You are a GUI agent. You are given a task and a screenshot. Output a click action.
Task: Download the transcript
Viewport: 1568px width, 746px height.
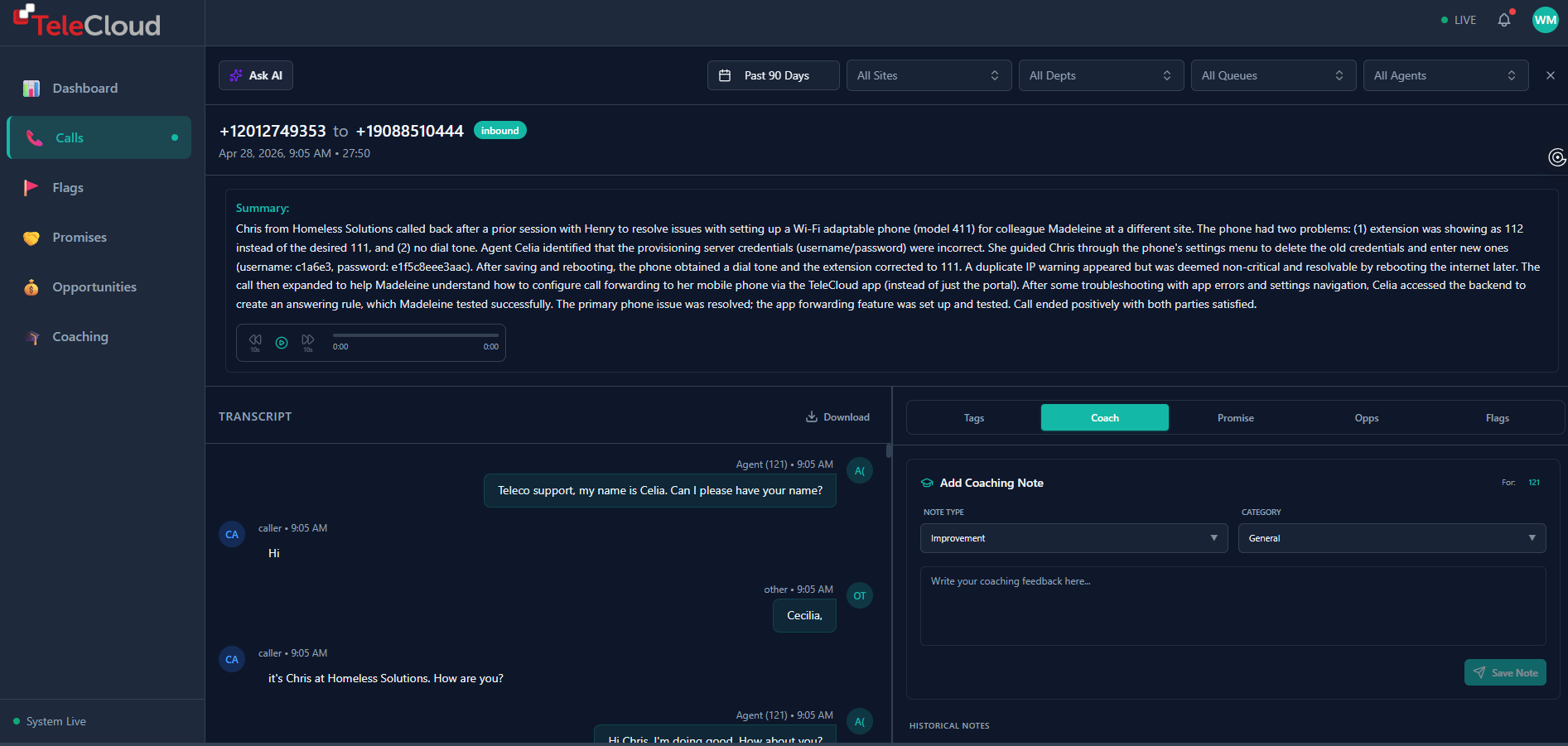coord(837,417)
